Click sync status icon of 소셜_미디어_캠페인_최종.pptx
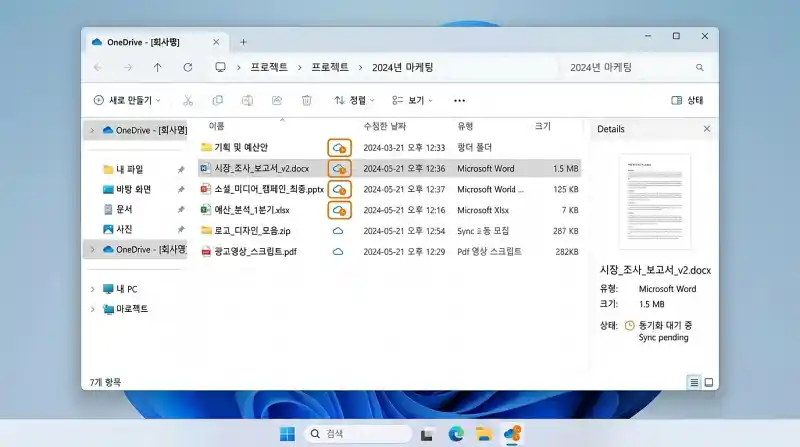Image resolution: width=800 pixels, height=447 pixels. pyautogui.click(x=339, y=189)
